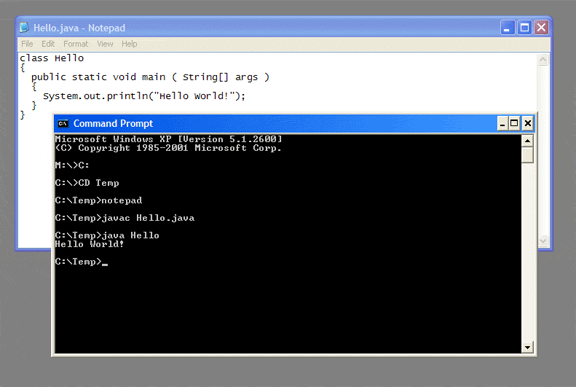Close the Command Prompt window

pos(528,123)
